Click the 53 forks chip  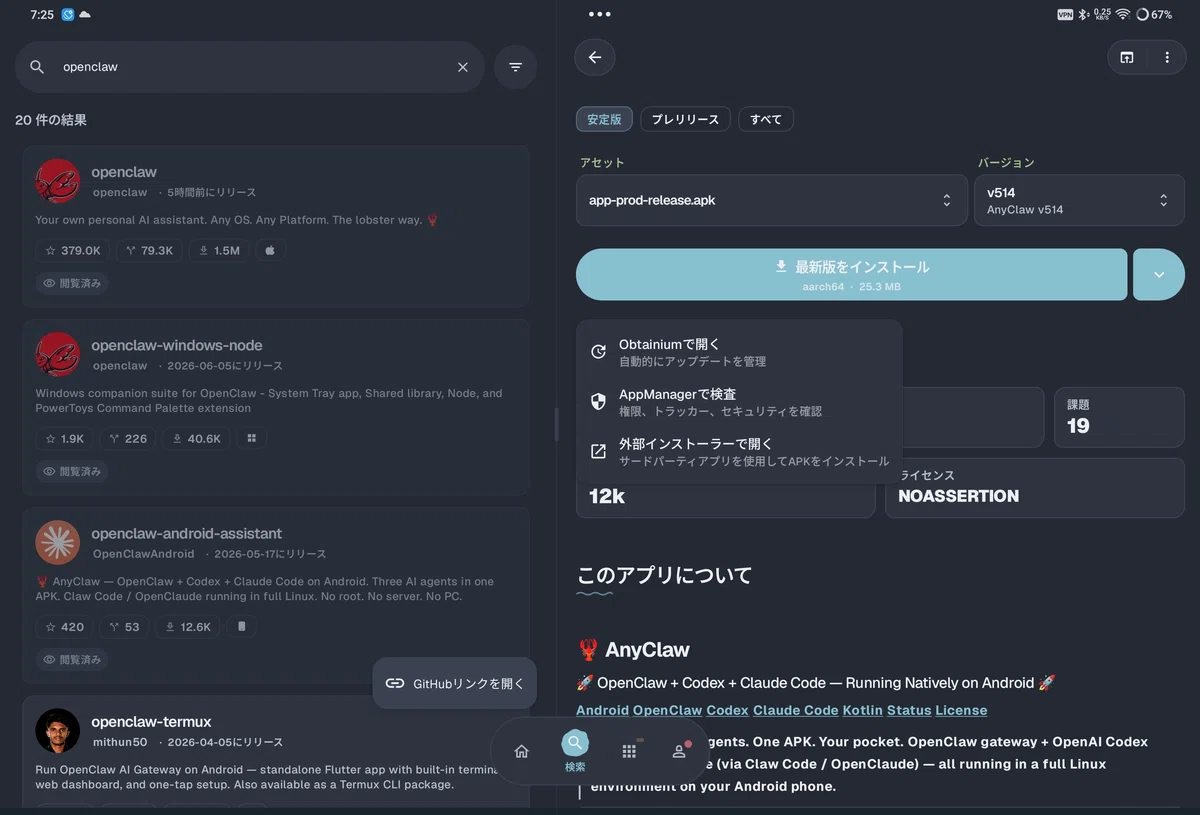pyautogui.click(x=125, y=627)
